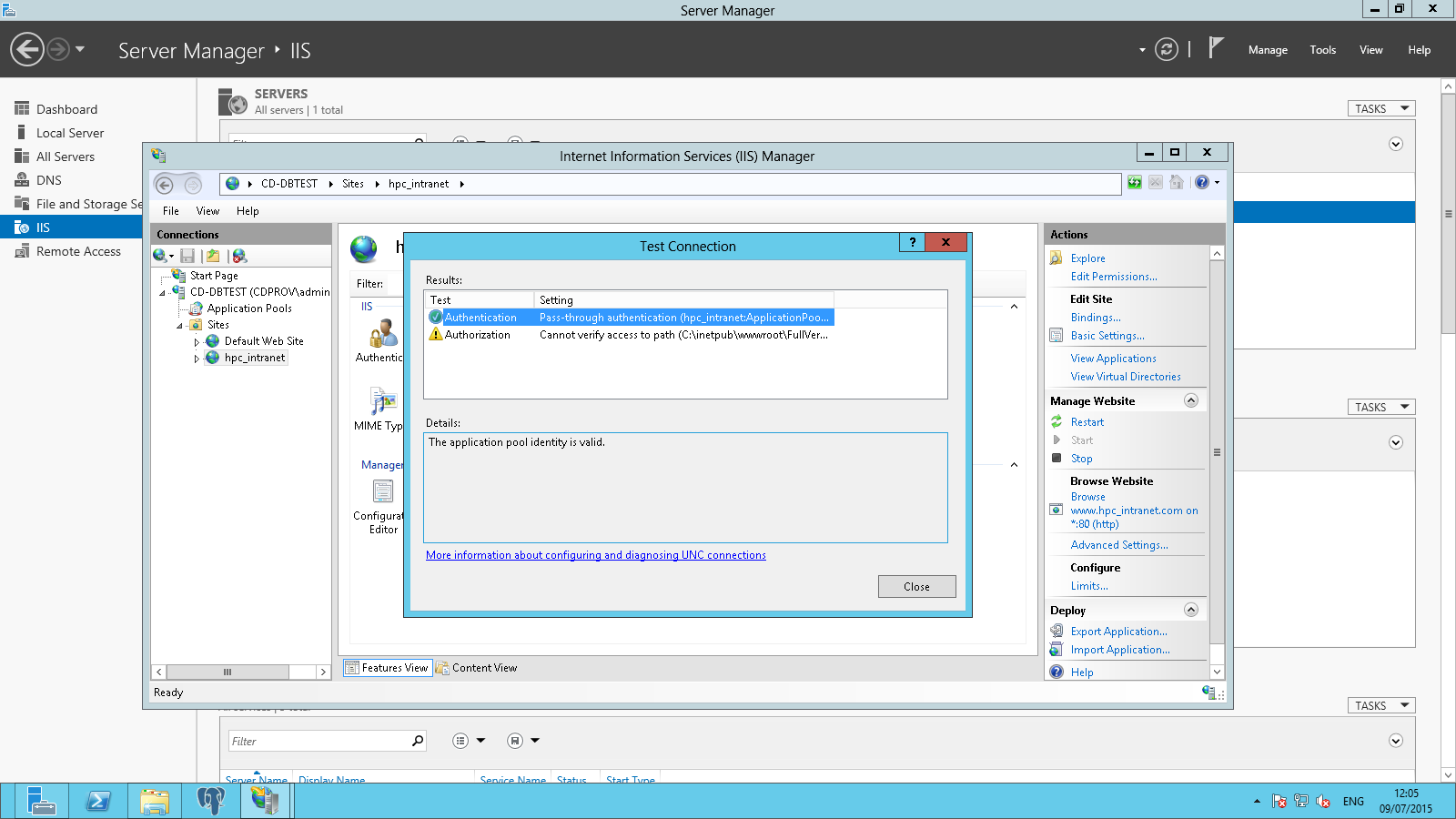Open the IIS Manager View menu

tap(207, 211)
